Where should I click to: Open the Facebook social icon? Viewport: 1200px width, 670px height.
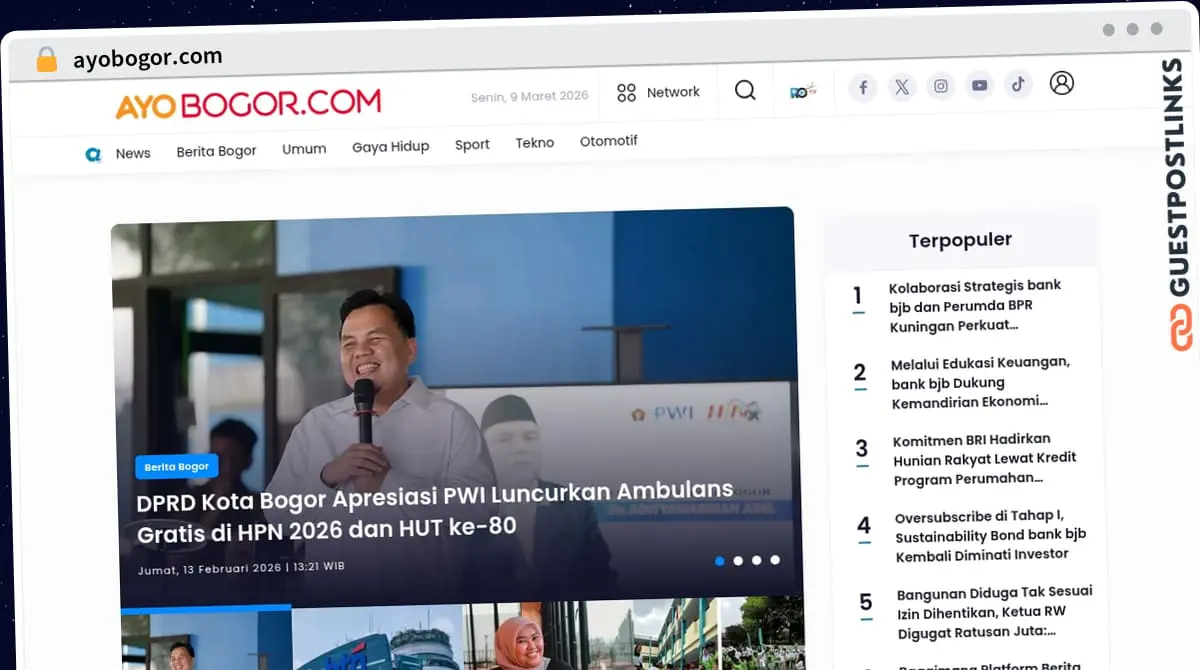(x=863, y=88)
